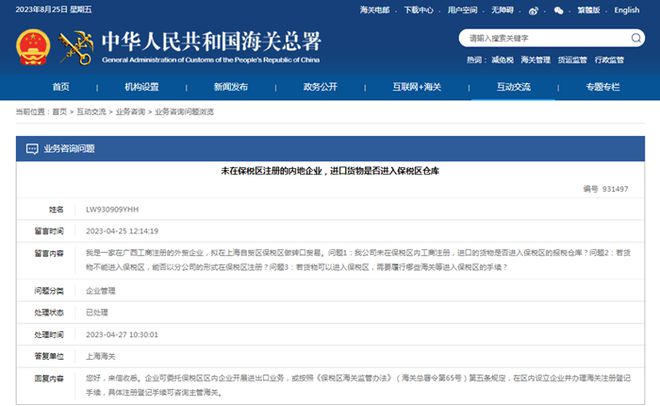Open the 首页 navigation tab

pos(61,87)
